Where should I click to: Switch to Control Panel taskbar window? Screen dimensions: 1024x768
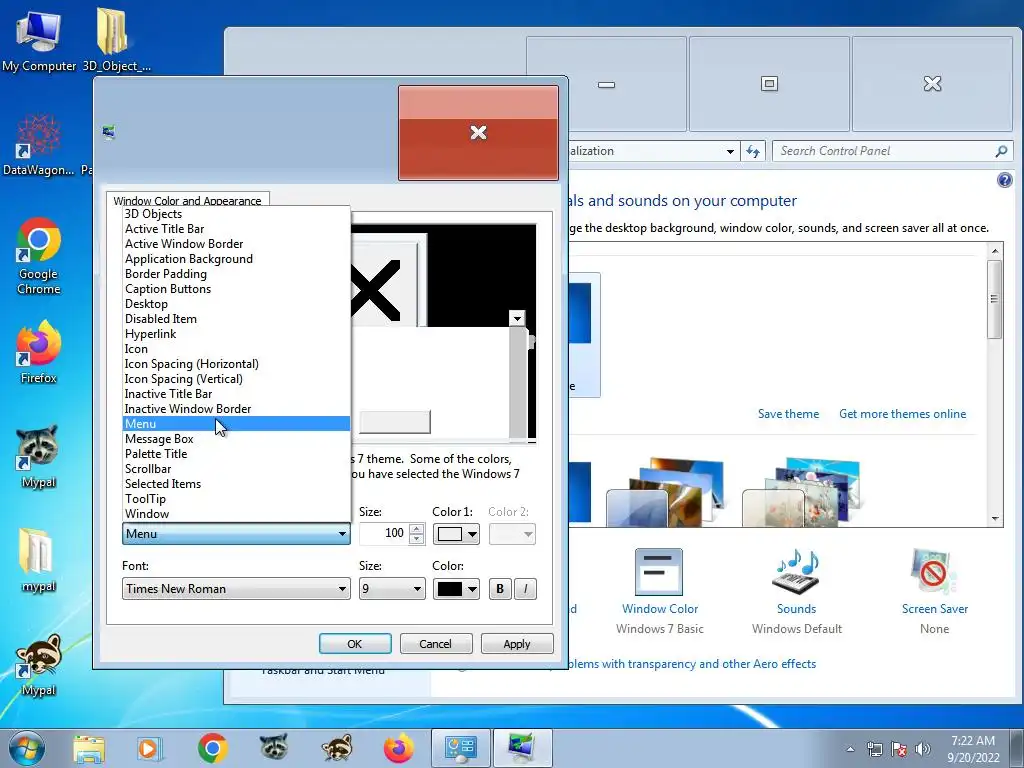461,748
